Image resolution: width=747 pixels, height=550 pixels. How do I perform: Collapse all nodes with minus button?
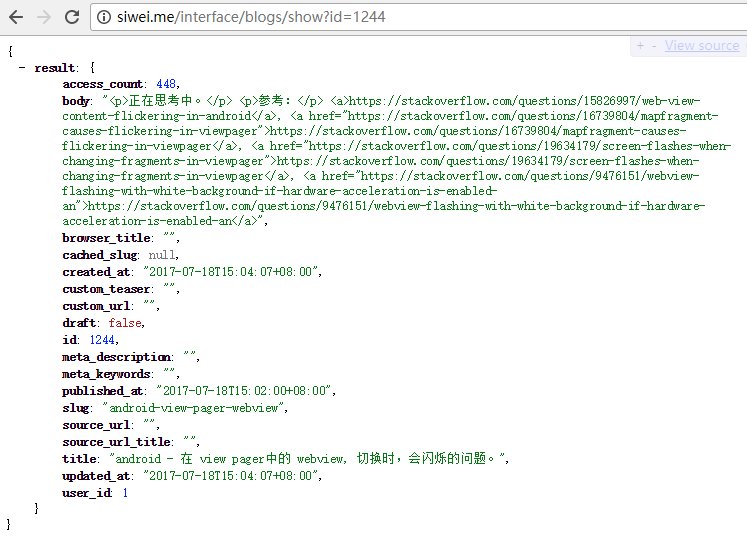tap(654, 46)
